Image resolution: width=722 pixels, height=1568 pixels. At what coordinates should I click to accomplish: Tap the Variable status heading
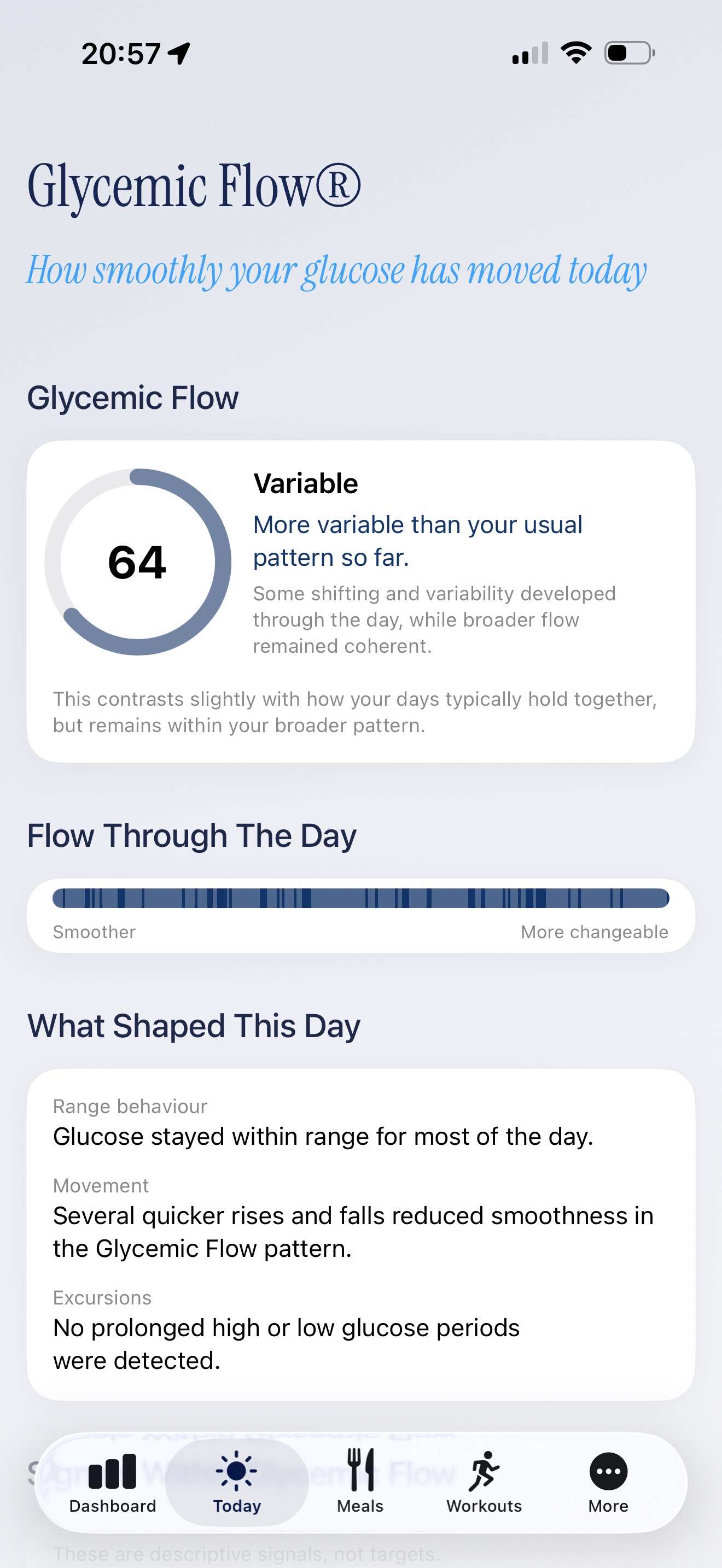(306, 484)
